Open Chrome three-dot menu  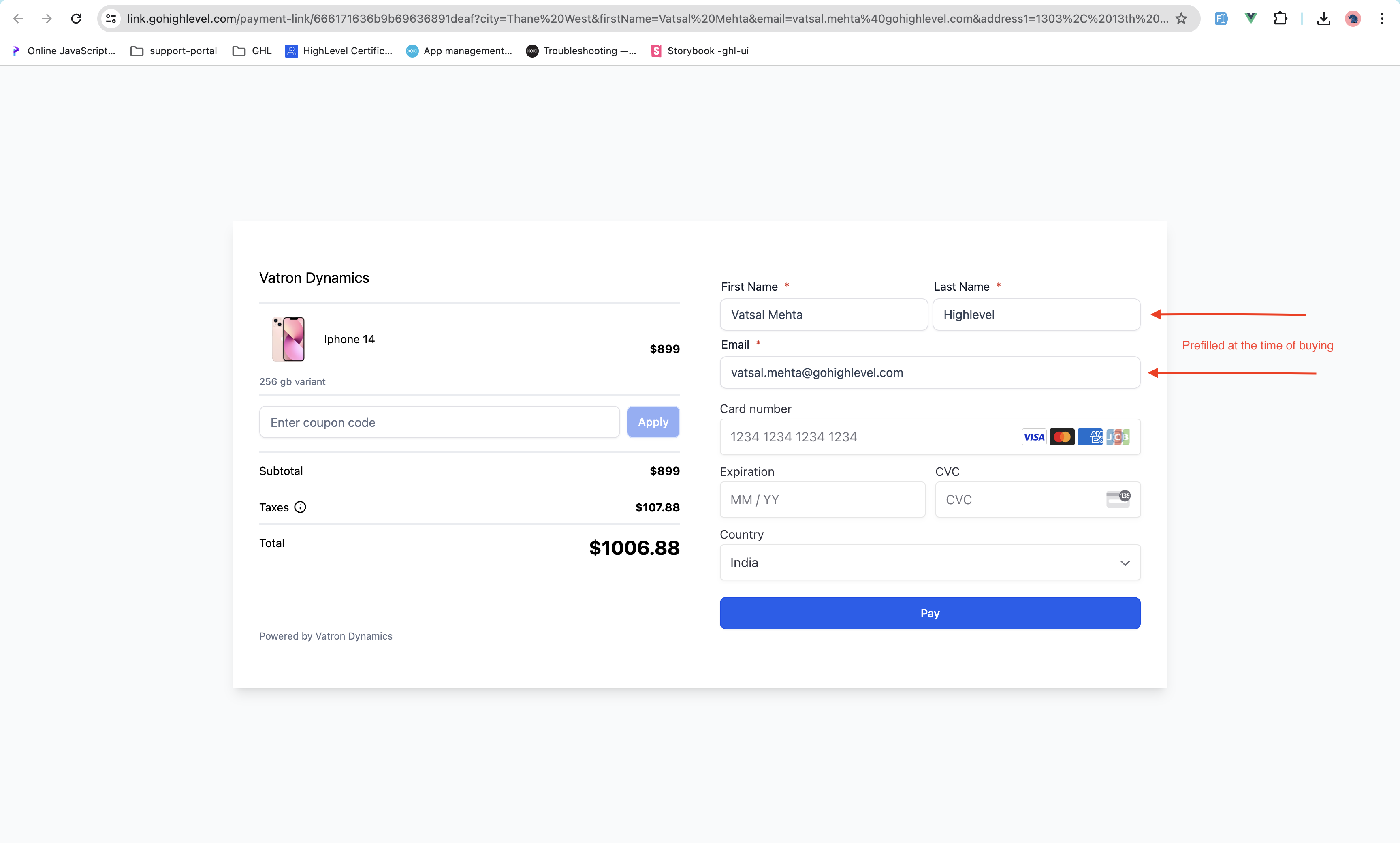1382,19
